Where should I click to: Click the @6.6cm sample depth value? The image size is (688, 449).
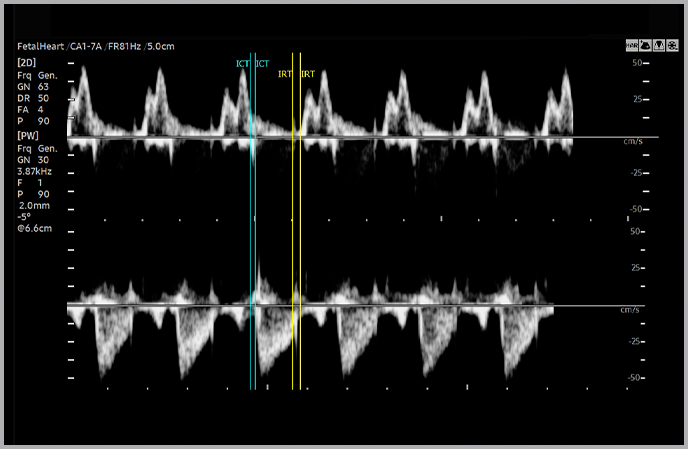(34, 228)
